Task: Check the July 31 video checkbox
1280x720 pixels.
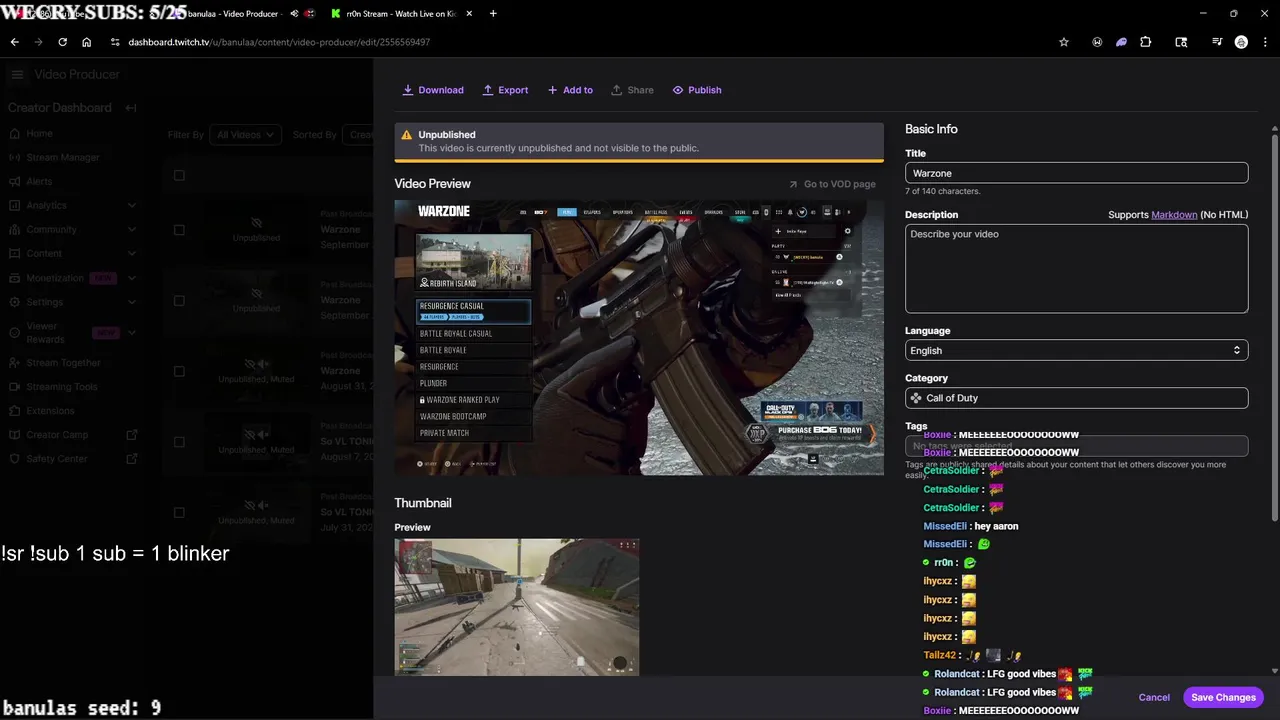Action: click(x=179, y=512)
